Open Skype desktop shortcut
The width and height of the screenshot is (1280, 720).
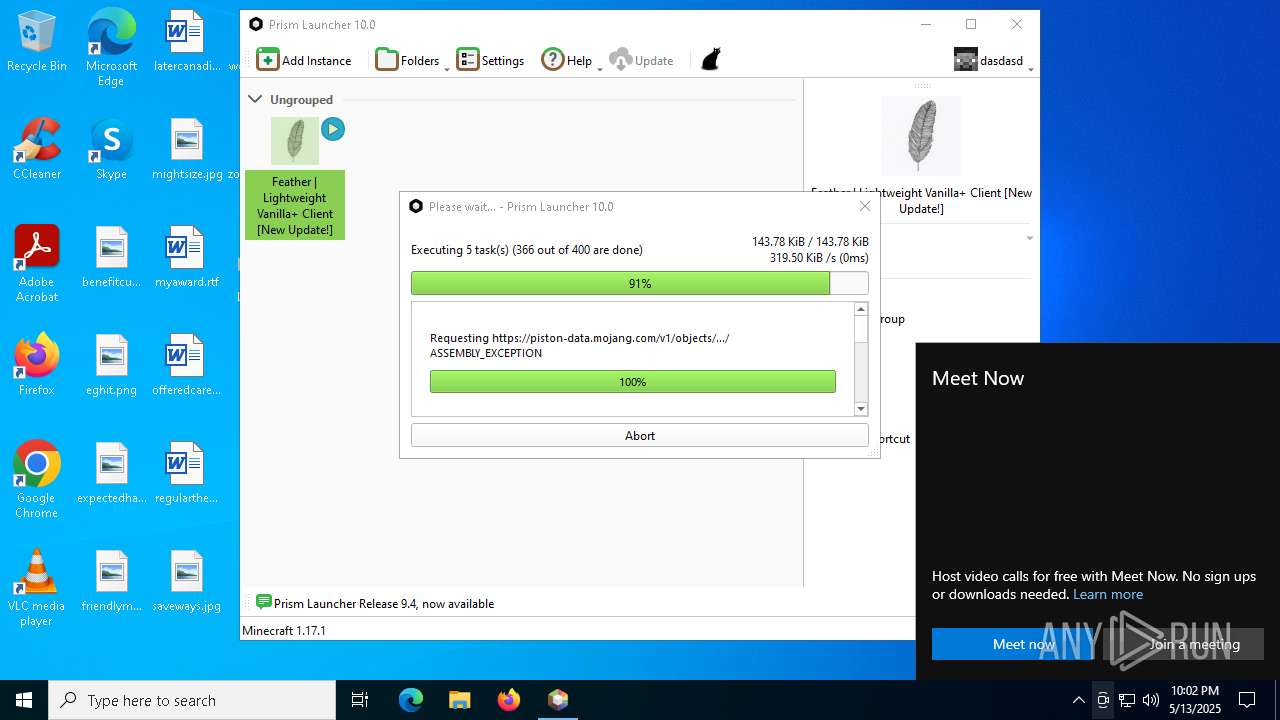[111, 150]
